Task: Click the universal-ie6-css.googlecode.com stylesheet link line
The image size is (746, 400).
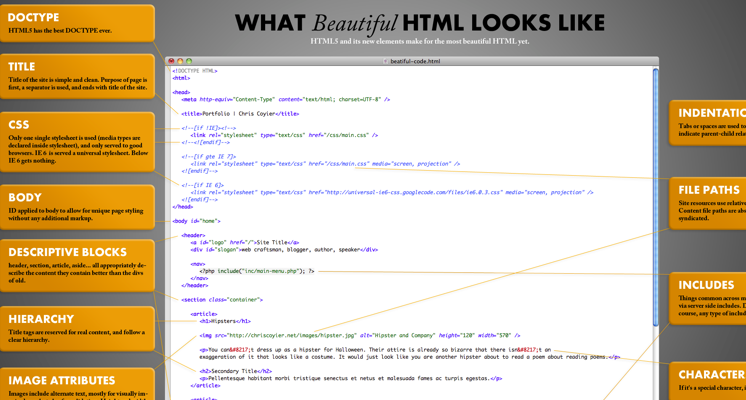Action: tap(392, 192)
